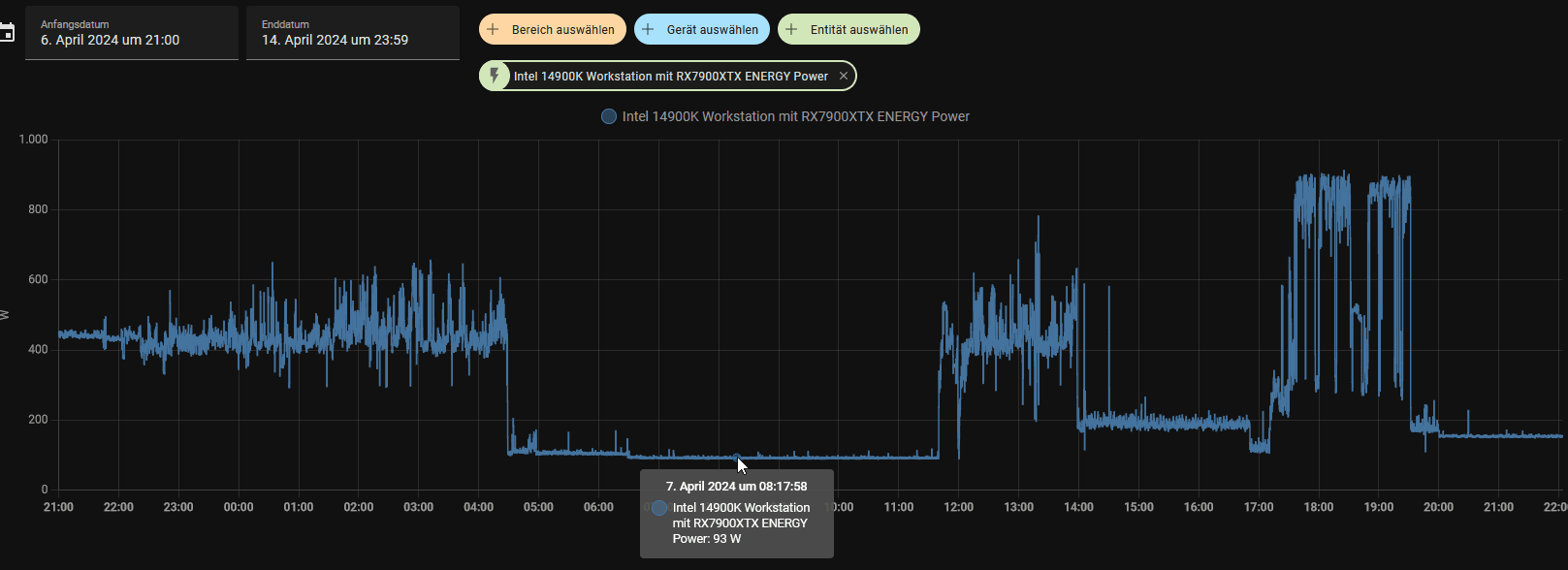Viewport: 1568px width, 570px height.
Task: Click the 00:00 label on time axis
Action: pos(239,507)
